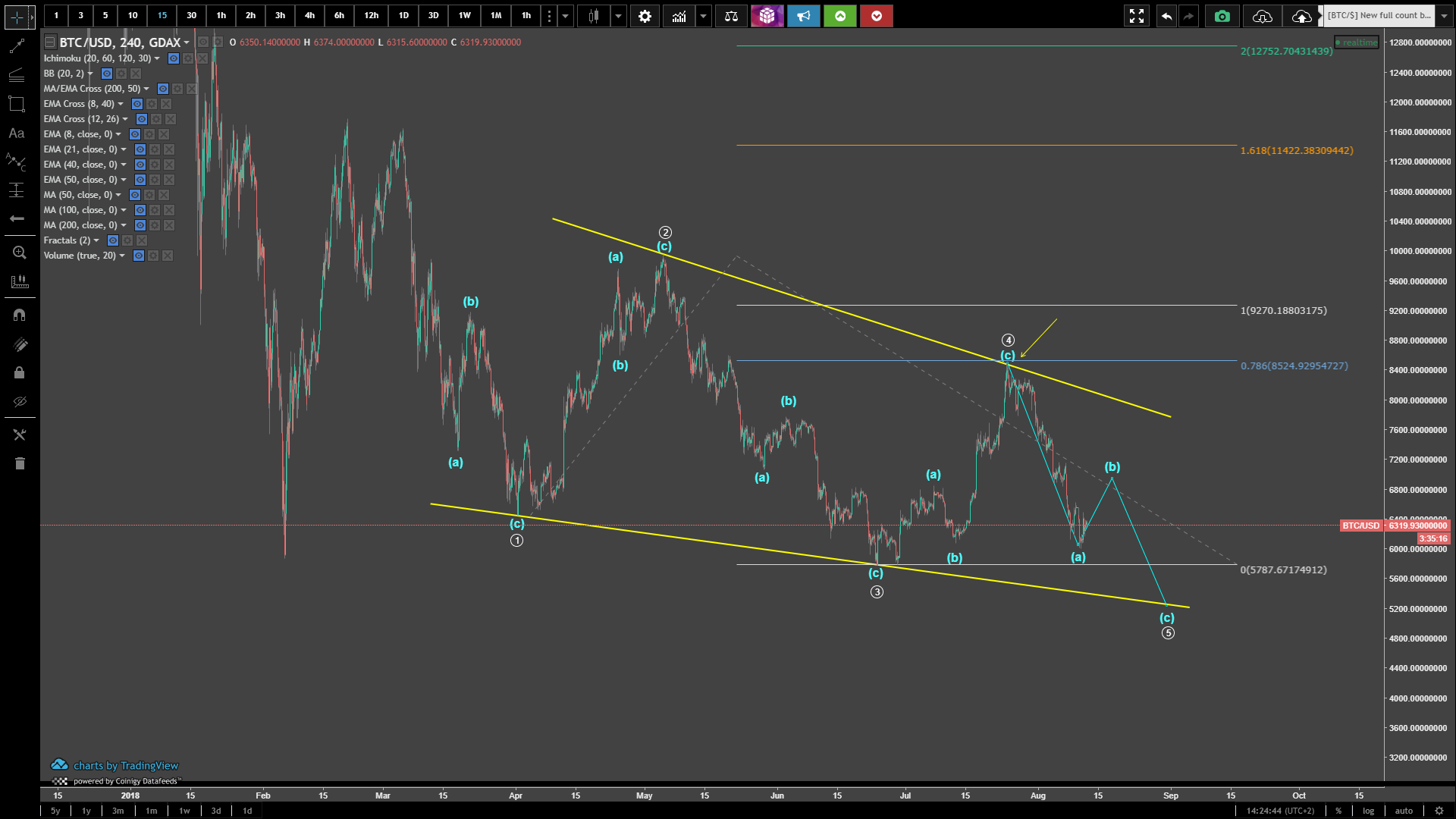This screenshot has width=1456, height=819.
Task: Switch to 4h timeframe
Action: 309,16
